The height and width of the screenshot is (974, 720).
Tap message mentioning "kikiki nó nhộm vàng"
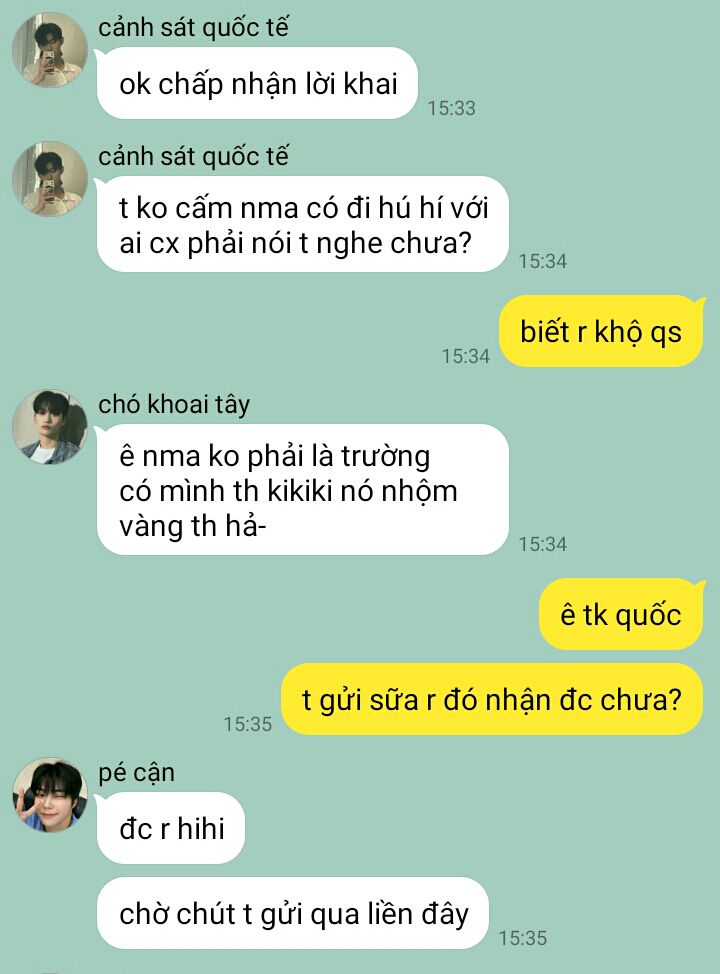[303, 490]
